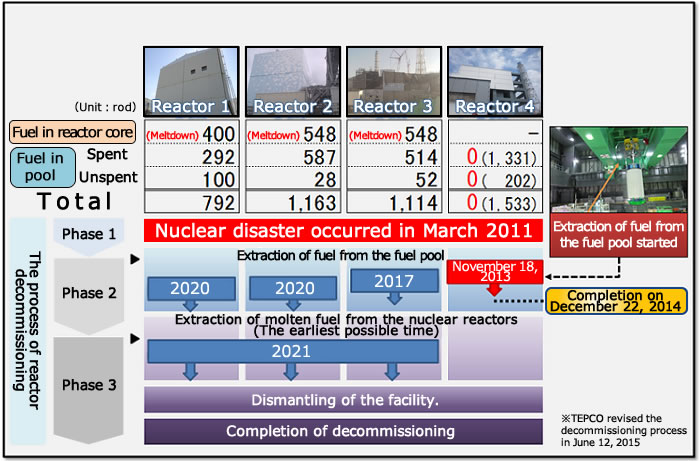700x461 pixels.
Task: Click the red 'Nuclear disaster occurred' banner
Action: click(x=343, y=229)
